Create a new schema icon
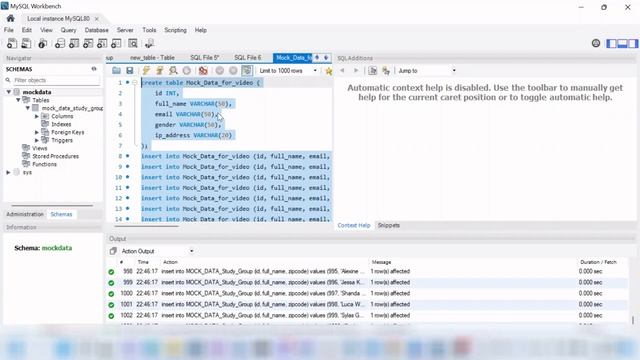This screenshot has width=640, height=360. pyautogui.click(x=60, y=43)
